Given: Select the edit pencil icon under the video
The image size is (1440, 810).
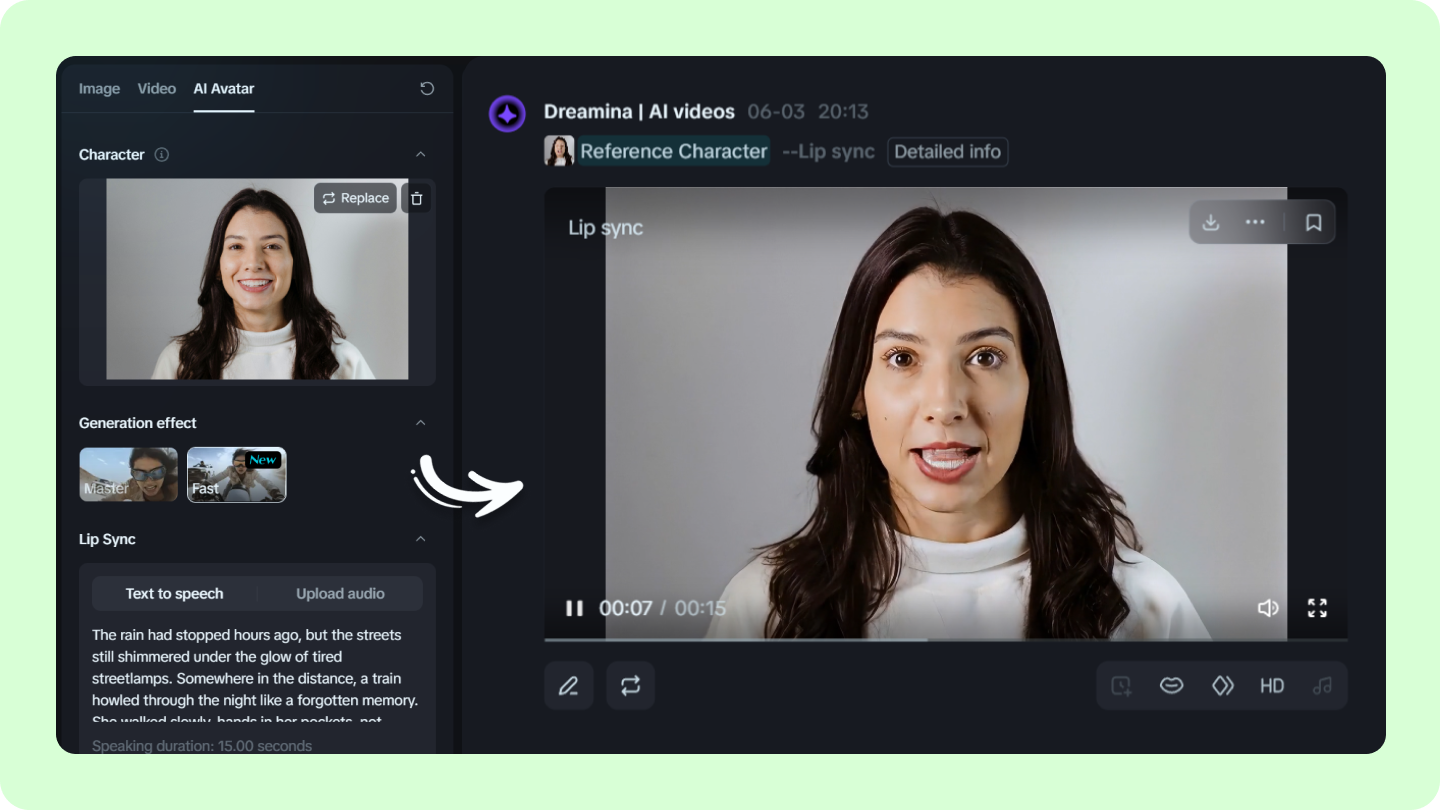Looking at the screenshot, I should pyautogui.click(x=568, y=685).
